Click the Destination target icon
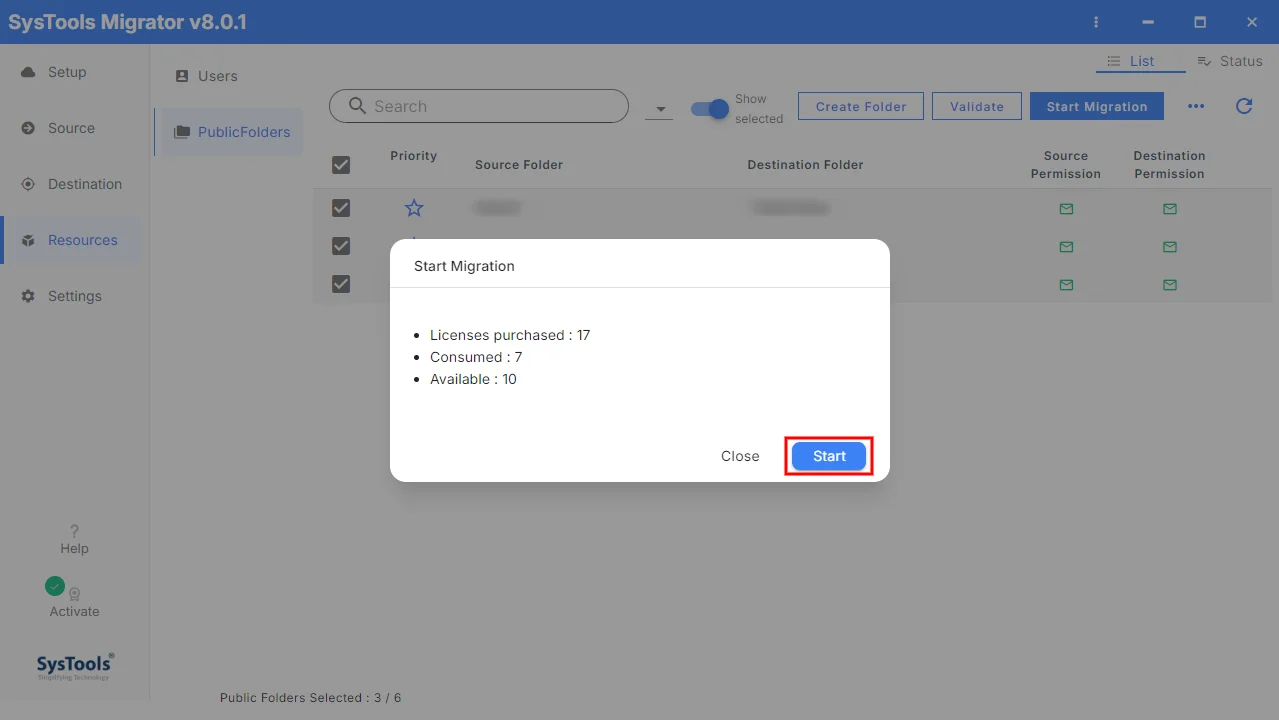This screenshot has height=720, width=1279. point(28,184)
